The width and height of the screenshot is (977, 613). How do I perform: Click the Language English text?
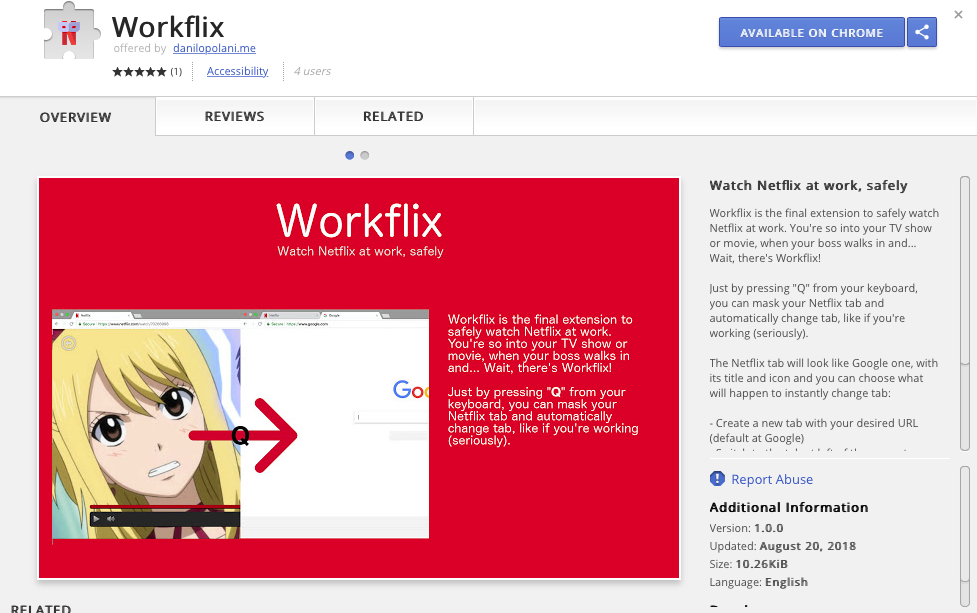click(758, 582)
